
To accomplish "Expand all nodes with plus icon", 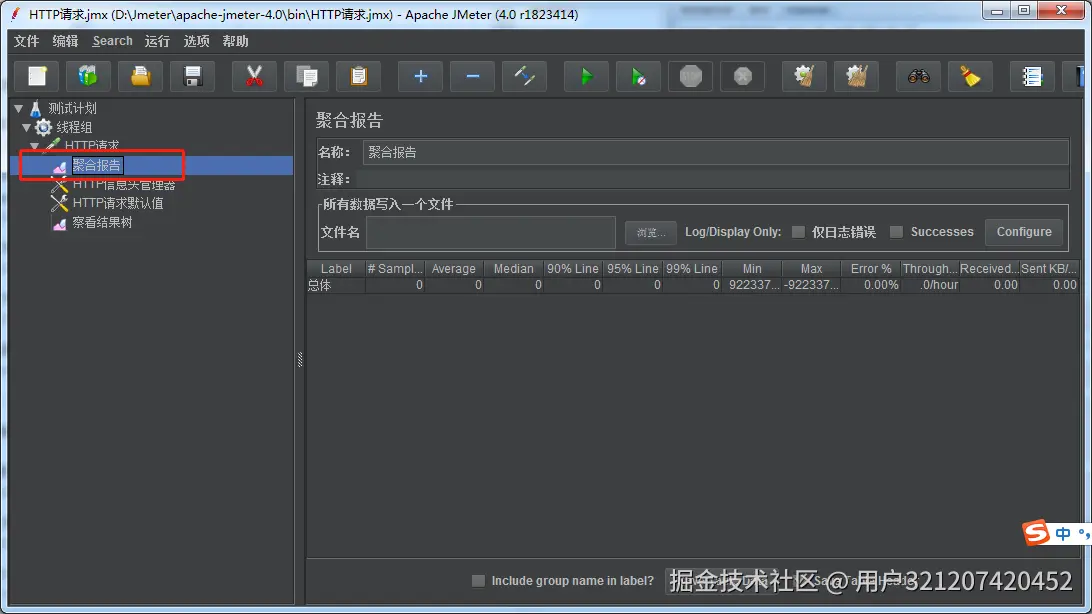I will [420, 76].
